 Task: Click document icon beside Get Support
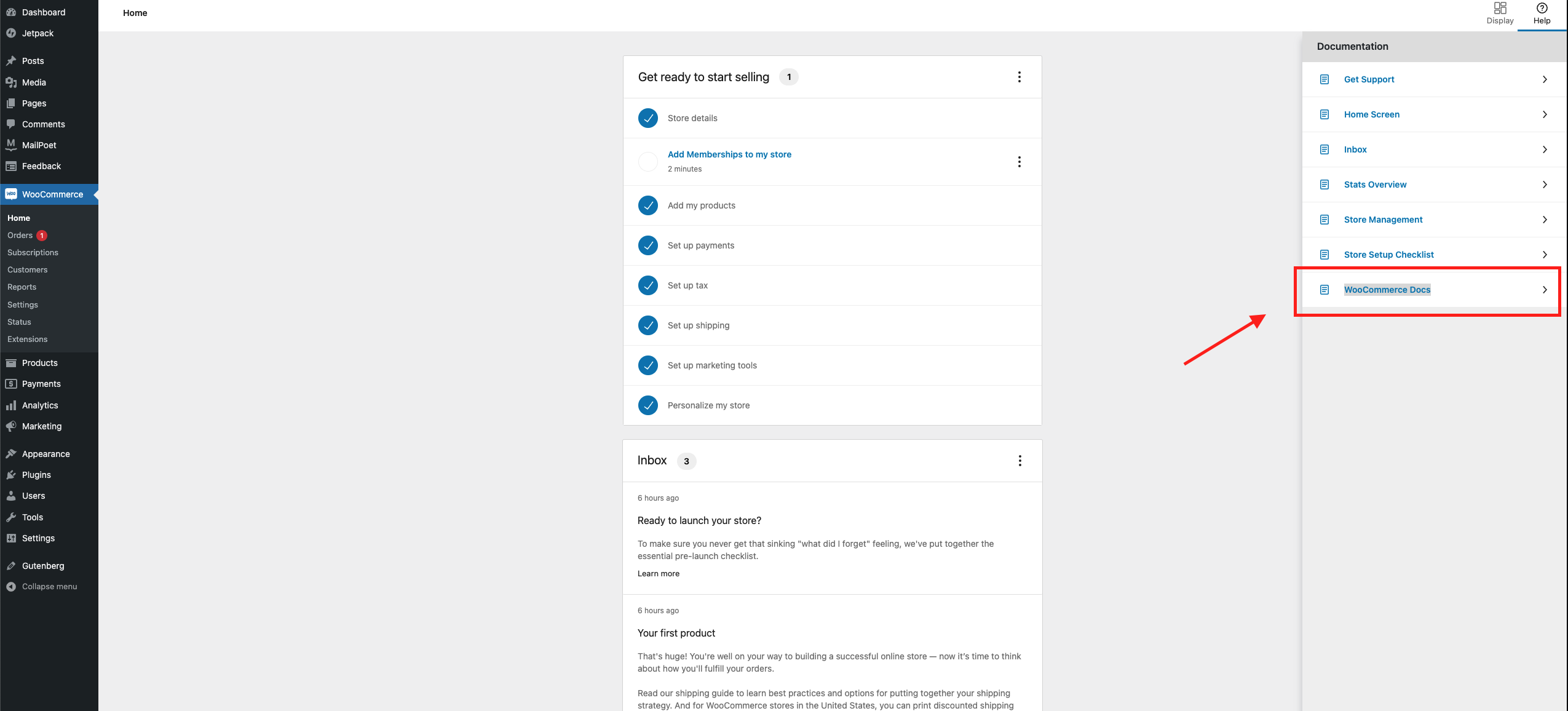[x=1324, y=79]
